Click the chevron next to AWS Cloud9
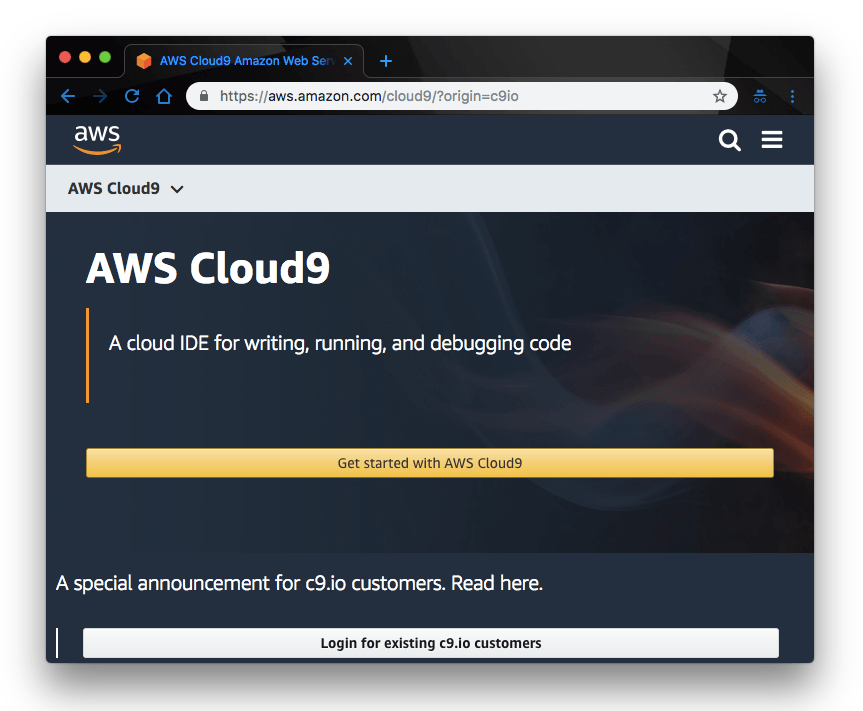Screen dimensions: 863x711 pos(177,189)
